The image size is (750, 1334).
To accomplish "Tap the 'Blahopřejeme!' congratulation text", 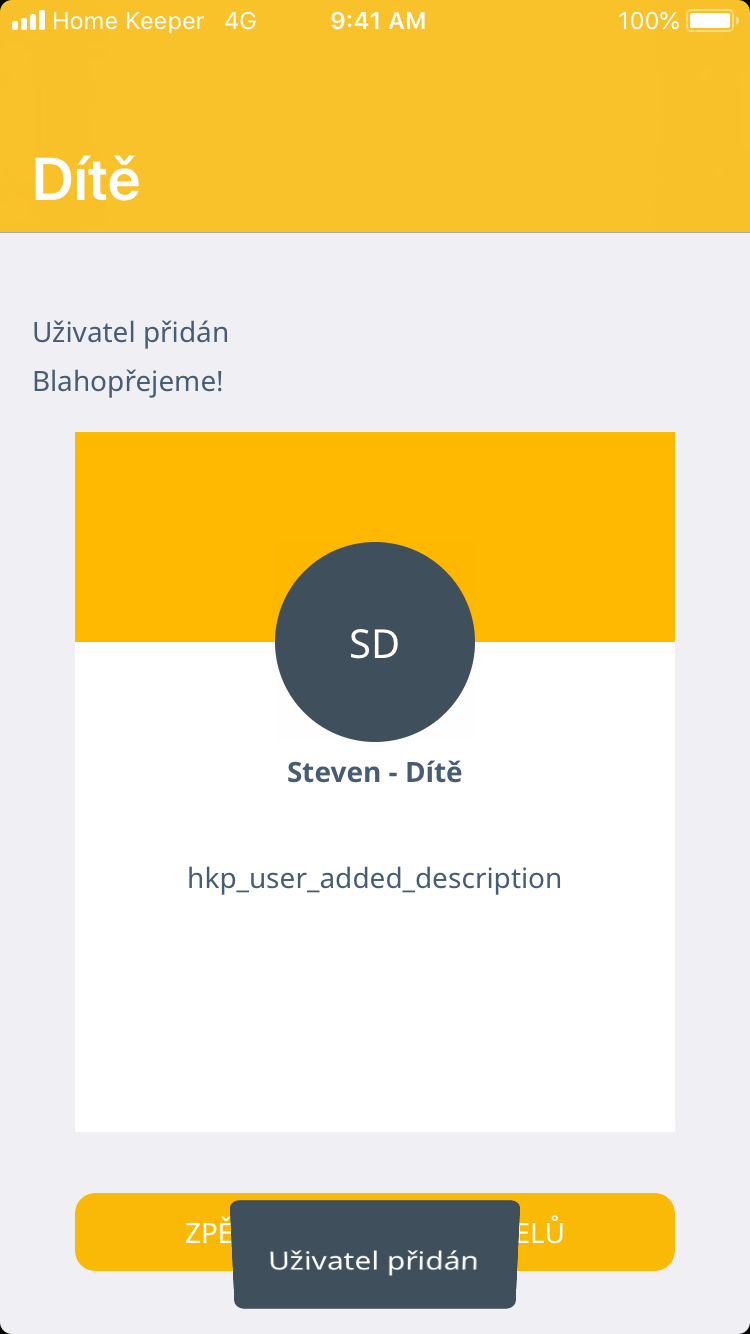I will point(128,381).
